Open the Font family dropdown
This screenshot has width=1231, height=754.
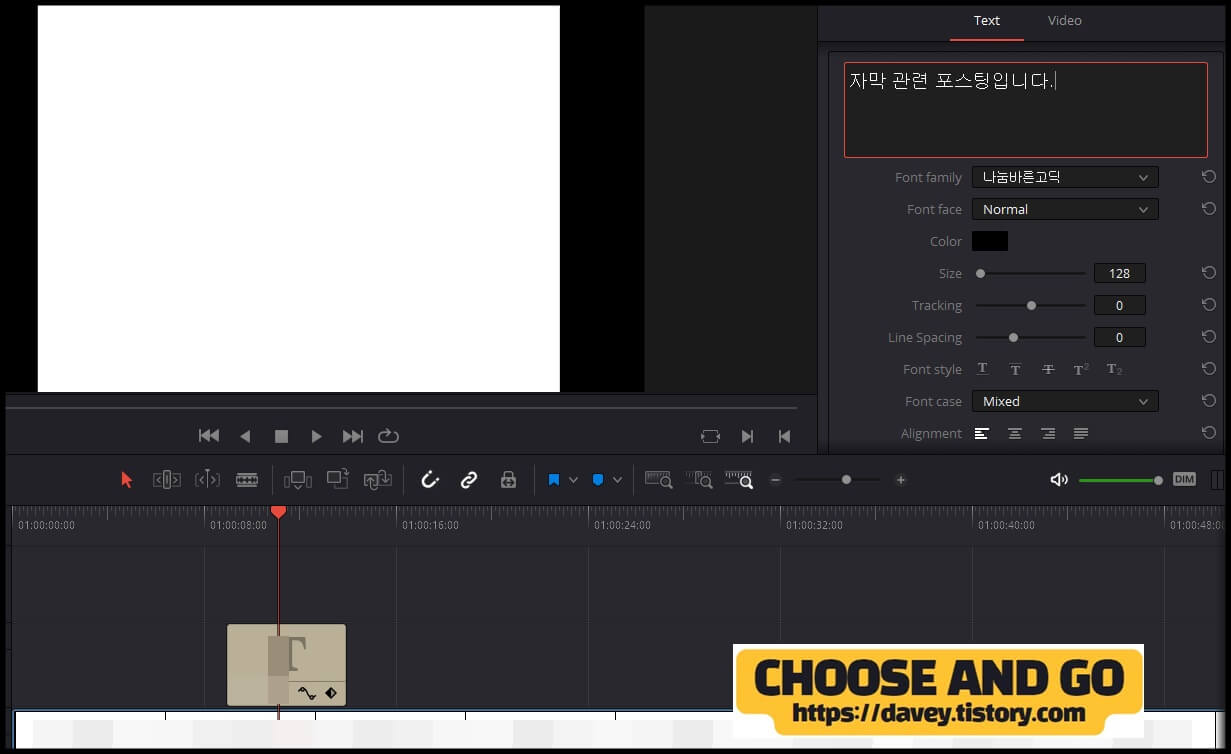point(1065,177)
